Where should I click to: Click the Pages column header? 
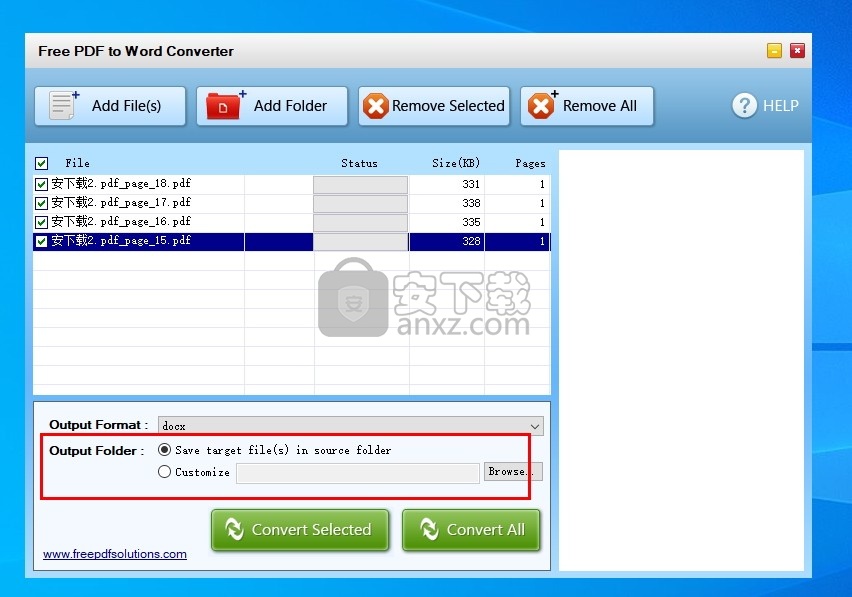[x=530, y=163]
